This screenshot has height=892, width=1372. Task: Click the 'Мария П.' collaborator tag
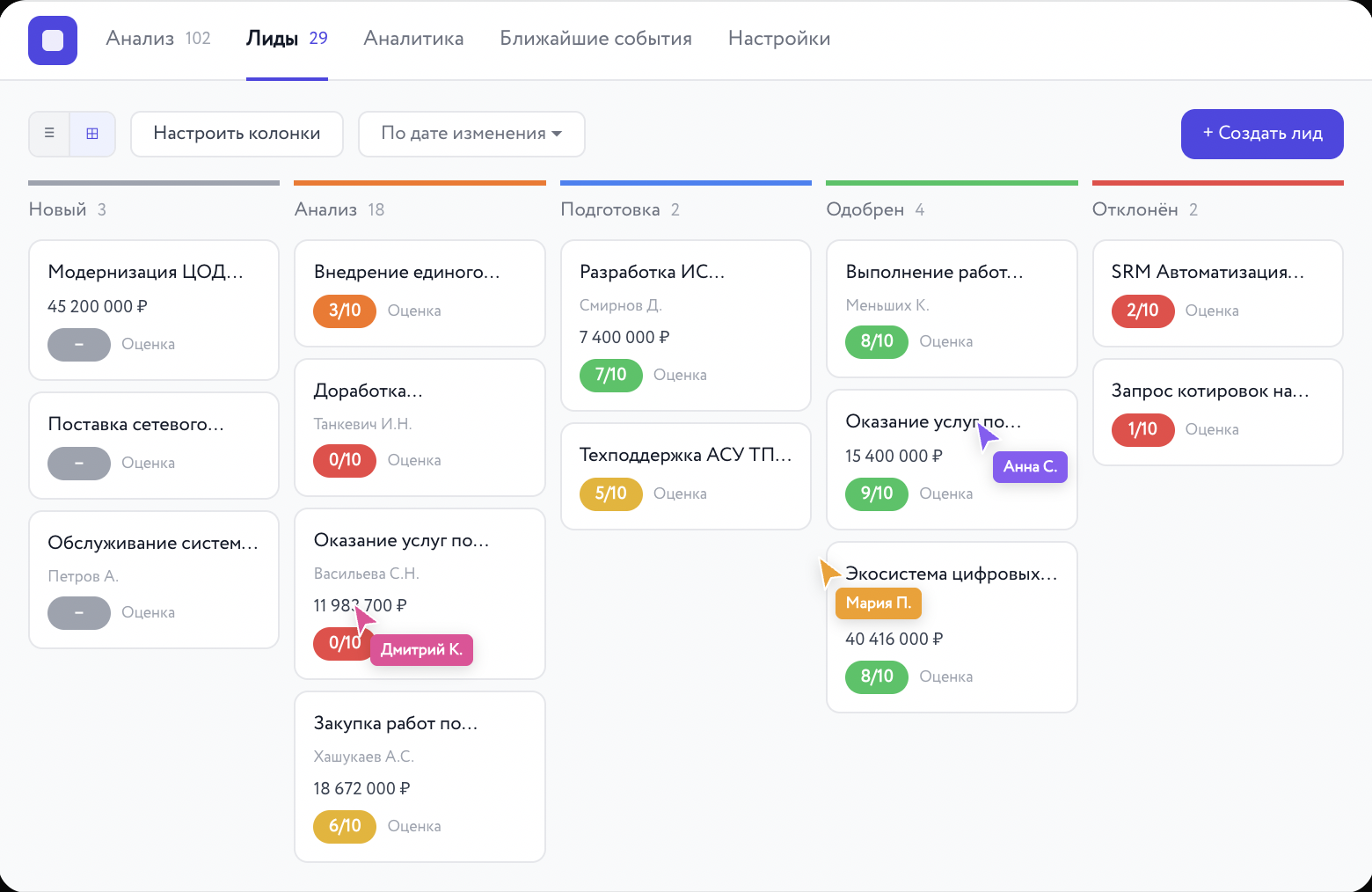878,603
